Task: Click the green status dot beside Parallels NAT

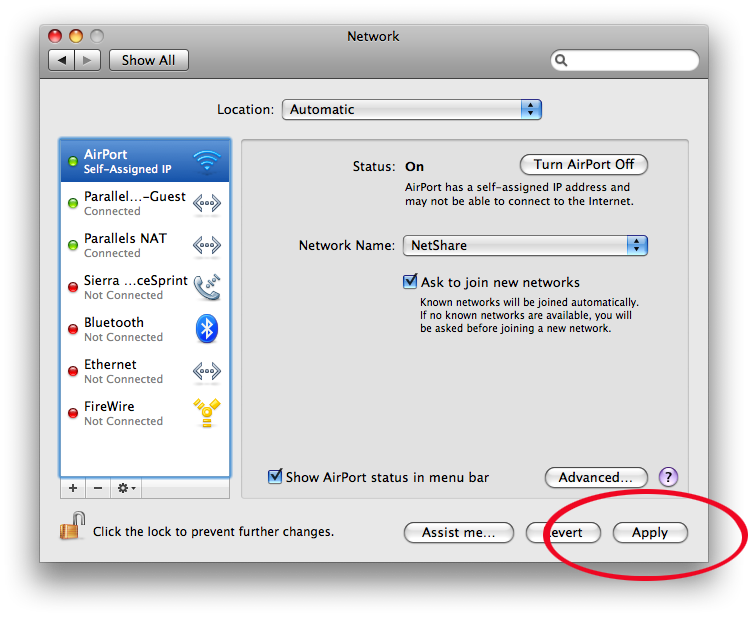Action: pyautogui.click(x=73, y=245)
